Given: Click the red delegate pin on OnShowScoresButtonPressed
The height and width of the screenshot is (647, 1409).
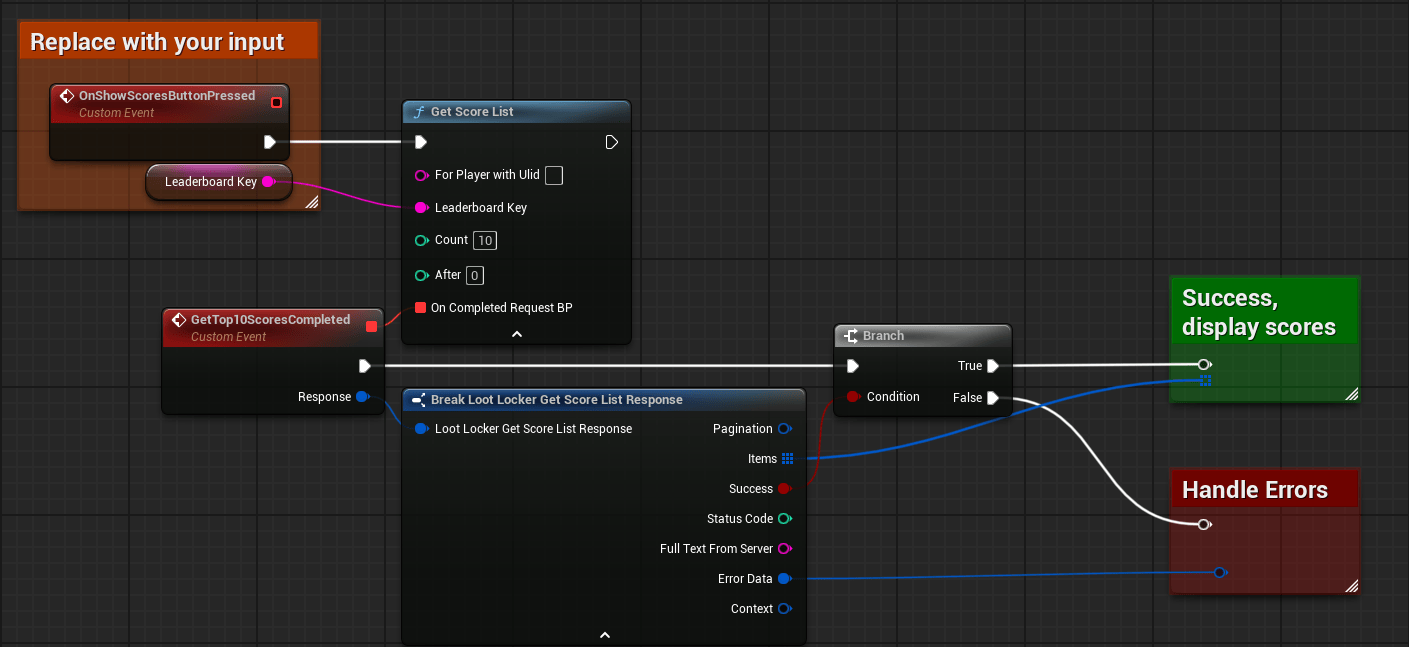Looking at the screenshot, I should (277, 102).
